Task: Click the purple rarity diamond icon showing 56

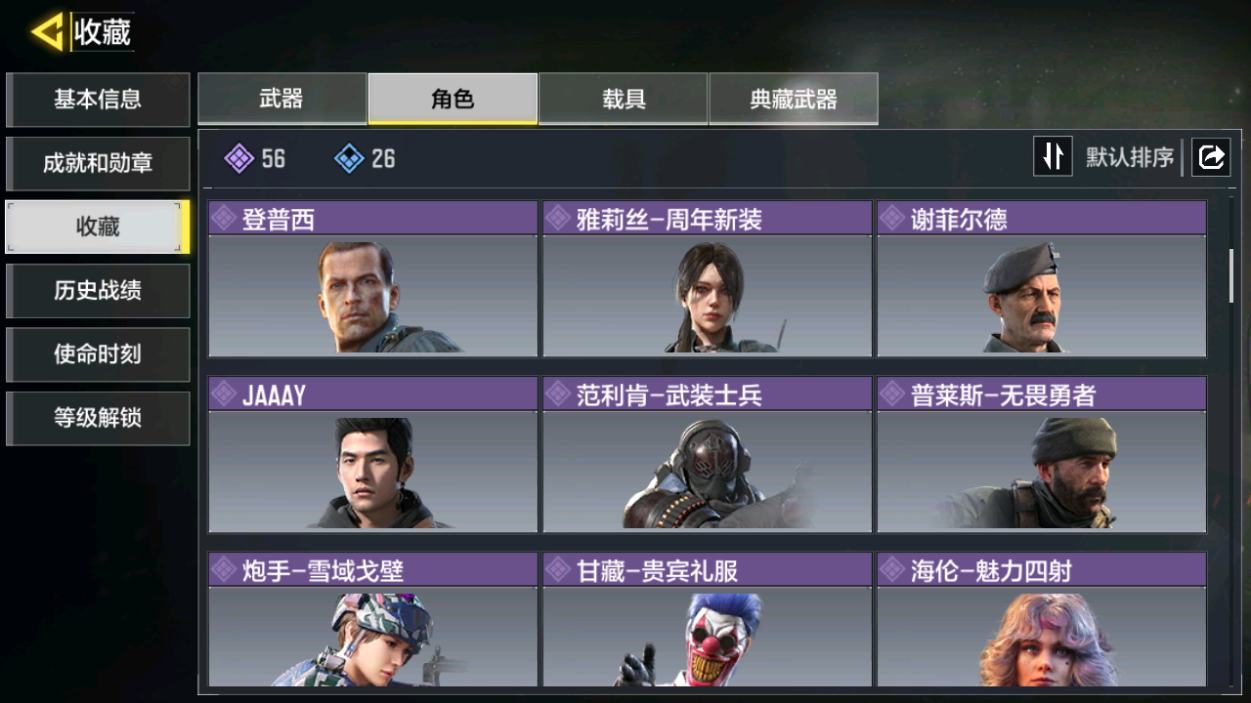Action: click(x=239, y=158)
